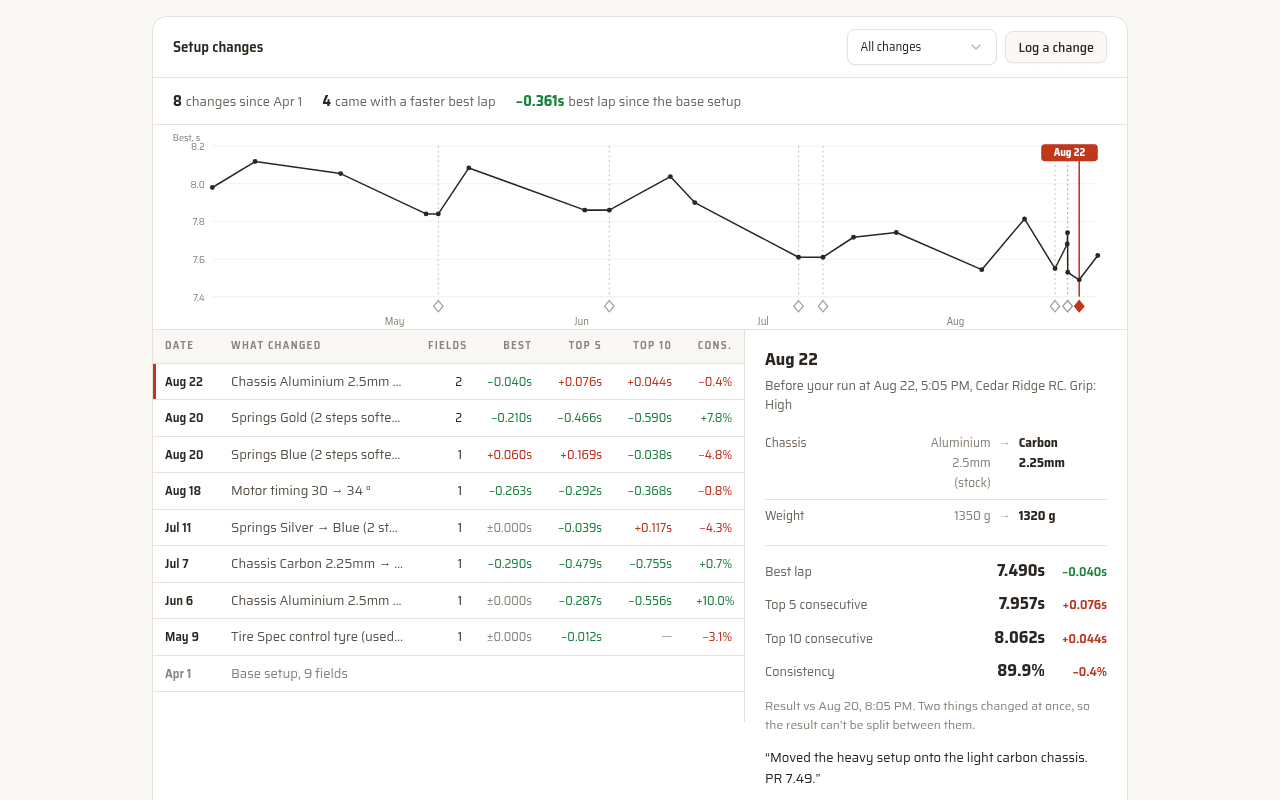Click the TOP 10 column header

[x=652, y=346]
